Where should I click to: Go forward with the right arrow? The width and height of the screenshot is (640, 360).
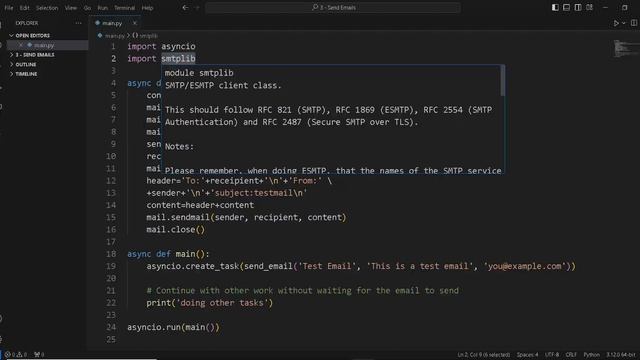coord(197,7)
